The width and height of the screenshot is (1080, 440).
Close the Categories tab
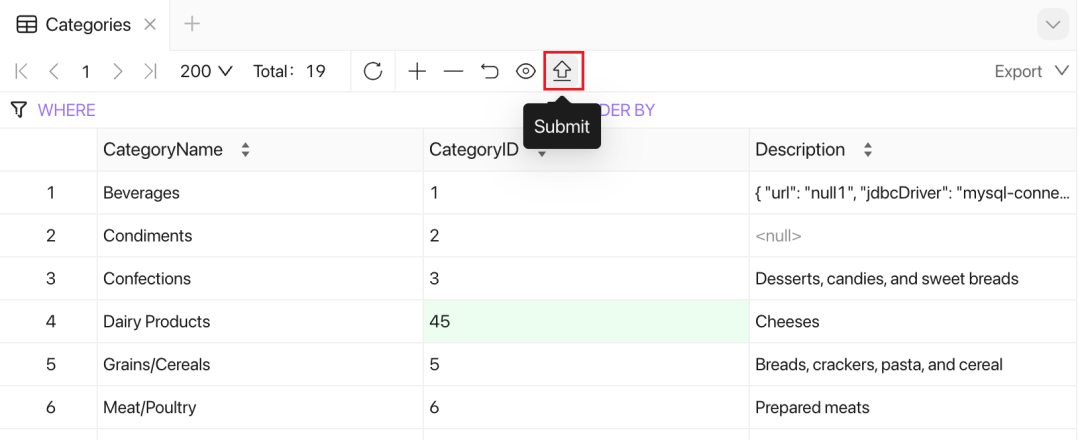point(150,25)
